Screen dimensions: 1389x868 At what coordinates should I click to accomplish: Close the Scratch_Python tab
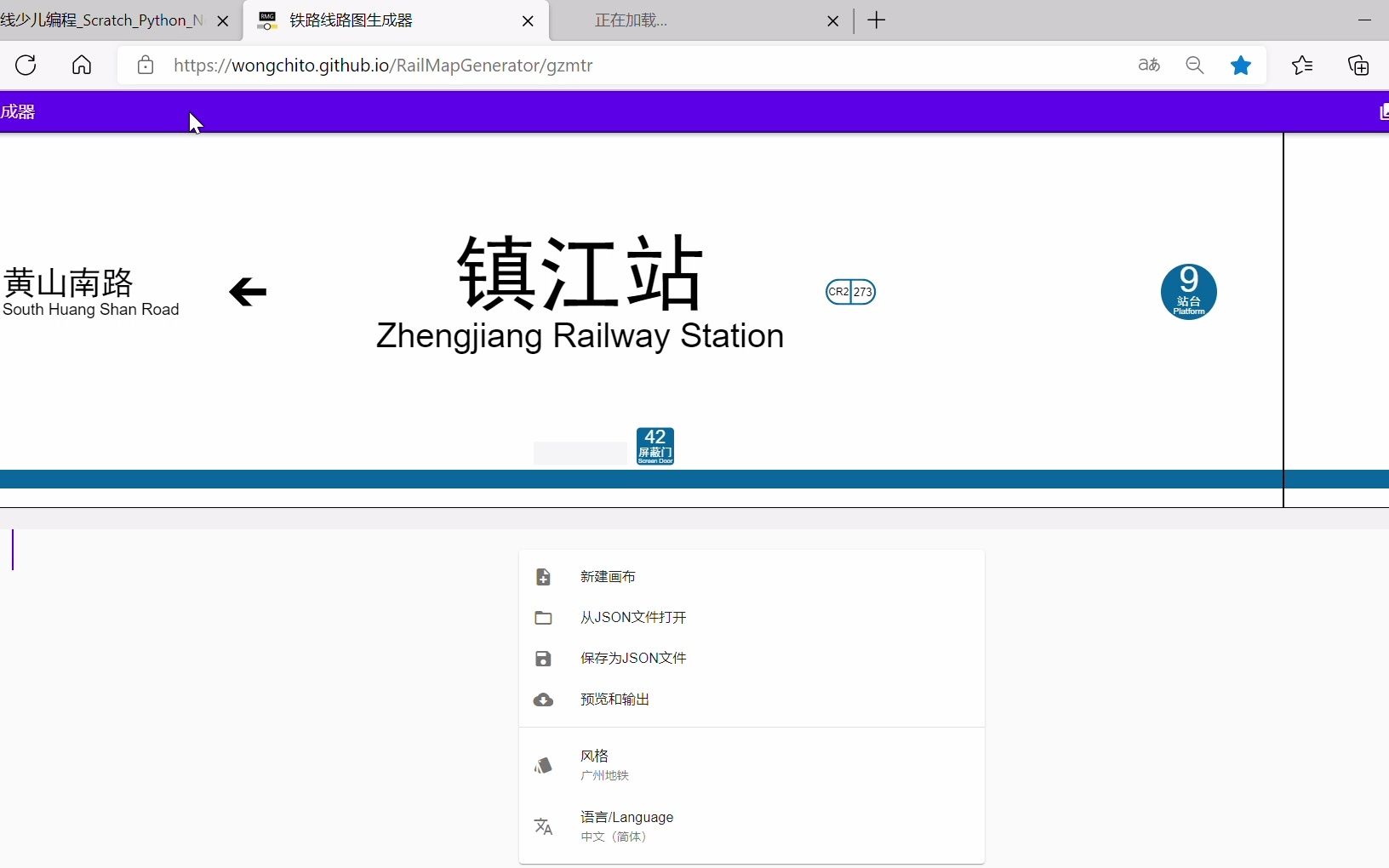point(223,21)
